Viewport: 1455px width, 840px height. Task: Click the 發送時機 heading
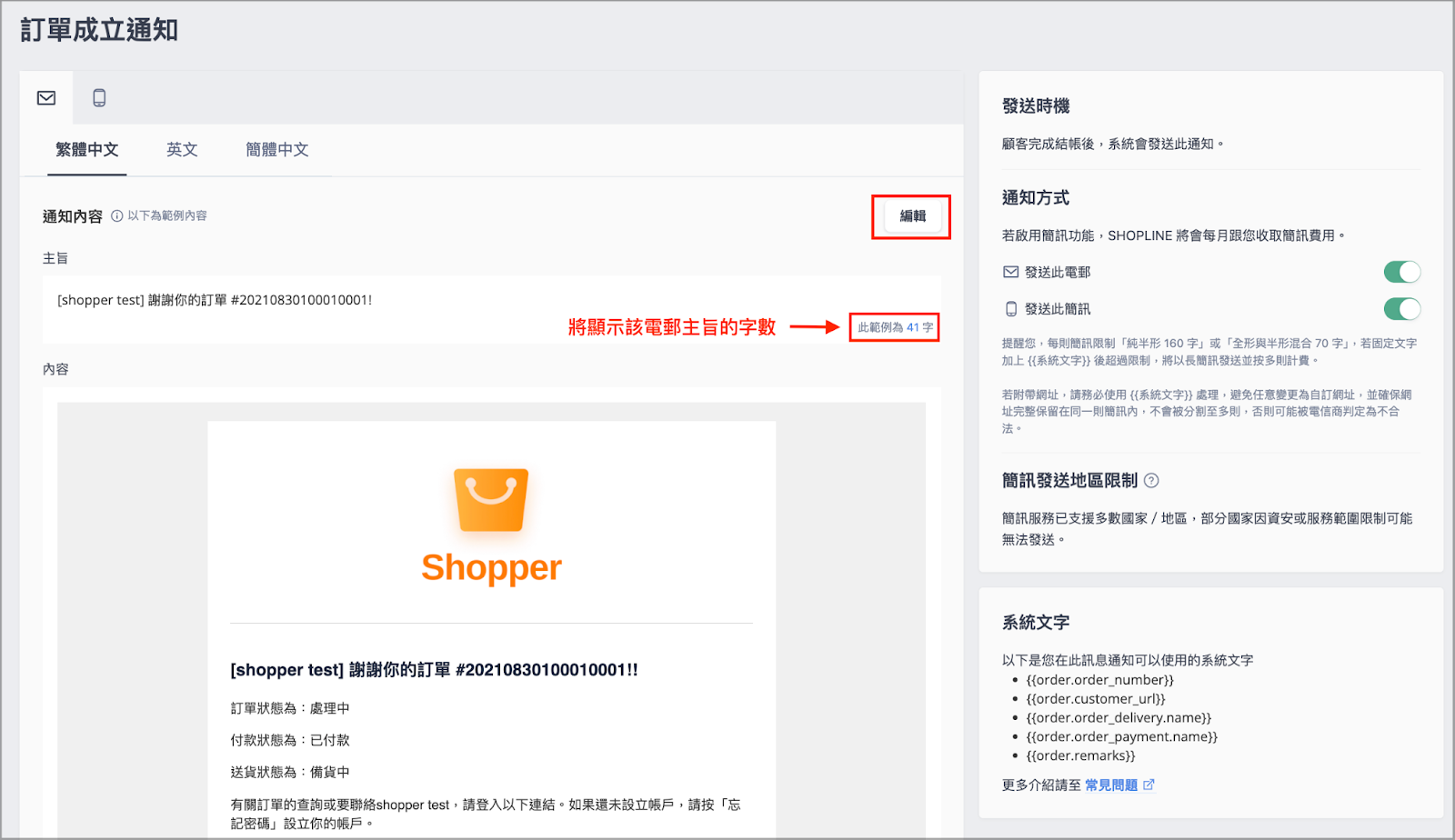click(1036, 106)
